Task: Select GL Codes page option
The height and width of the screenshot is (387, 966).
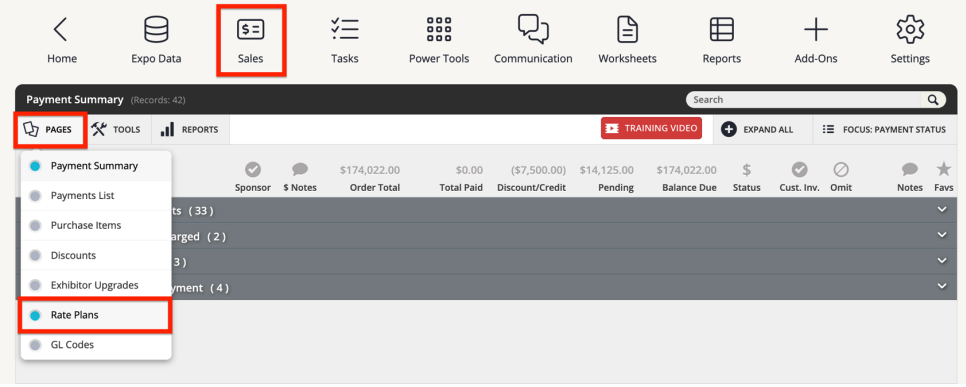Action: (96, 345)
